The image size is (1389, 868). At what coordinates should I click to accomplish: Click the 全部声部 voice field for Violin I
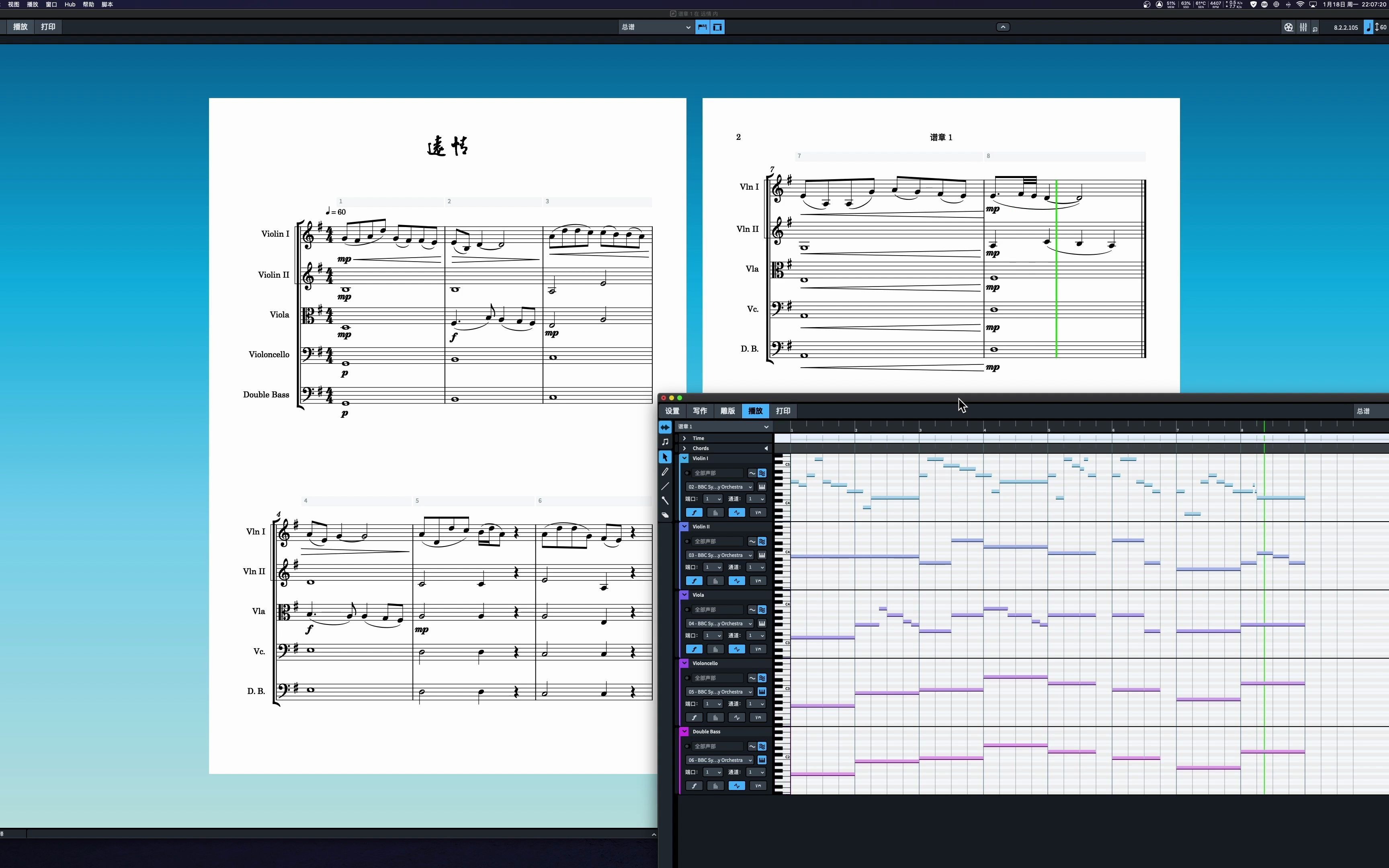click(x=717, y=473)
